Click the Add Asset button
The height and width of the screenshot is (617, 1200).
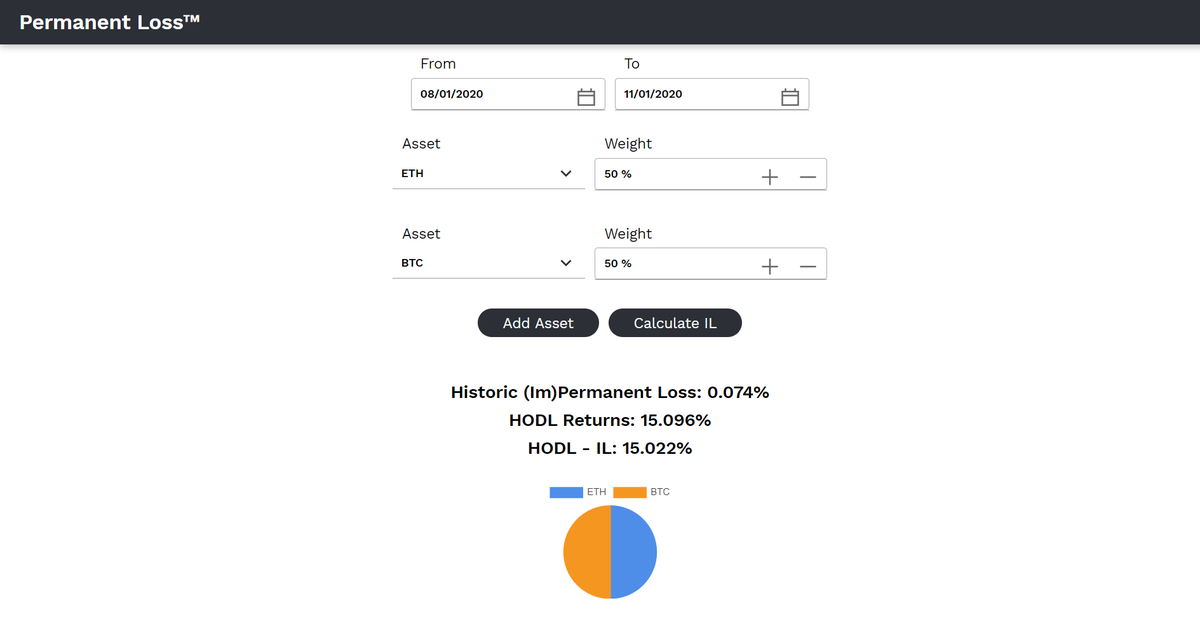click(538, 322)
